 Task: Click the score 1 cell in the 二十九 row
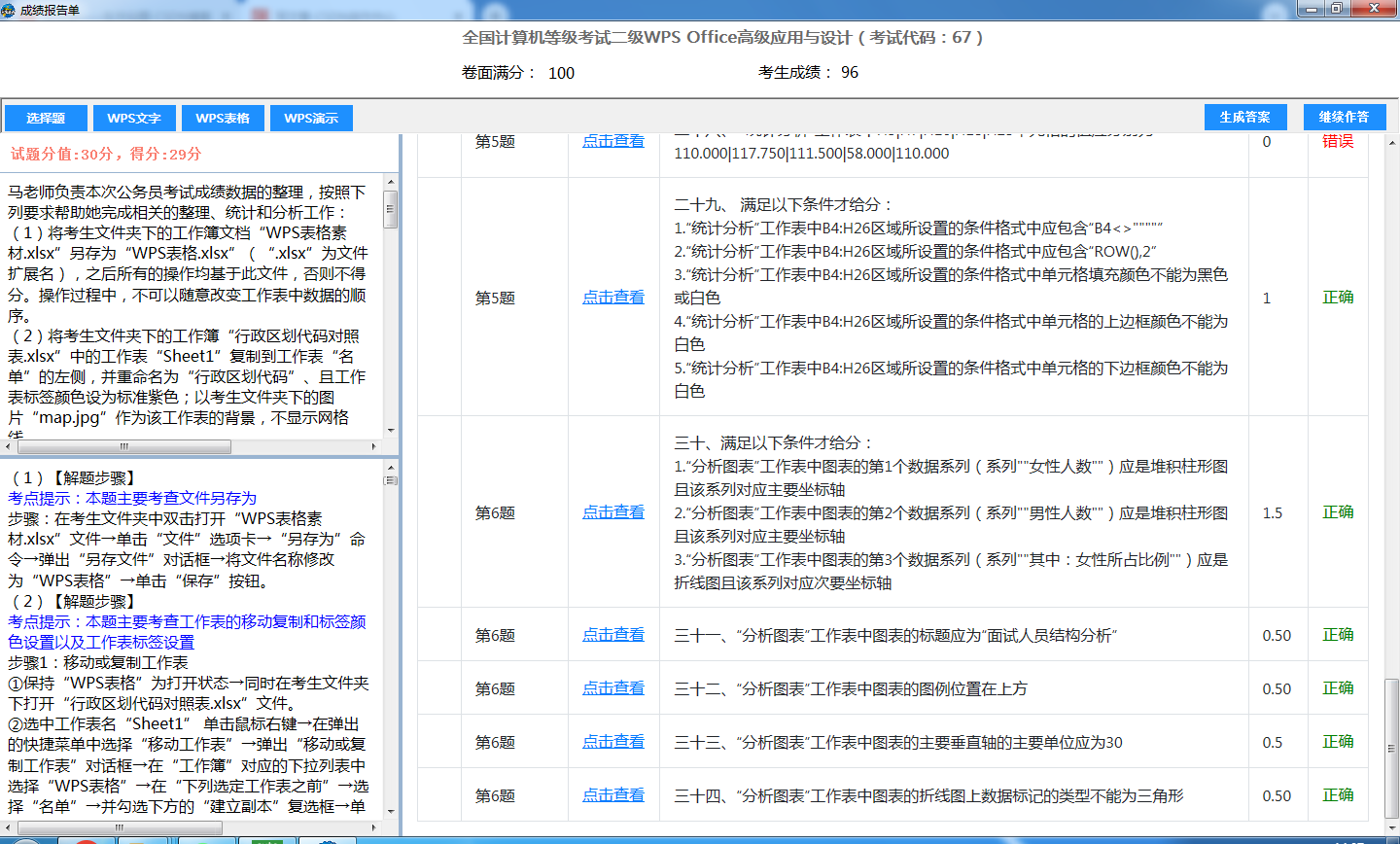(x=1267, y=299)
